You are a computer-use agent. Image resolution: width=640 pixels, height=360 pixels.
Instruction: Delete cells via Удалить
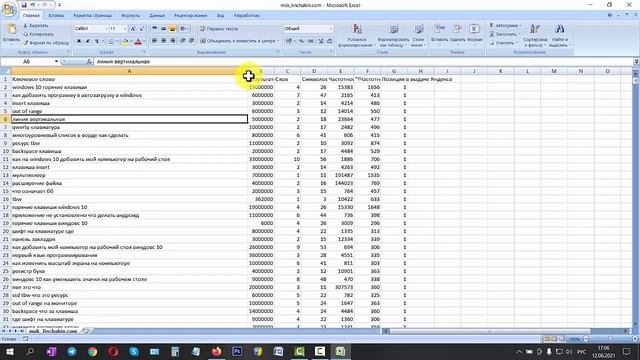(458, 35)
